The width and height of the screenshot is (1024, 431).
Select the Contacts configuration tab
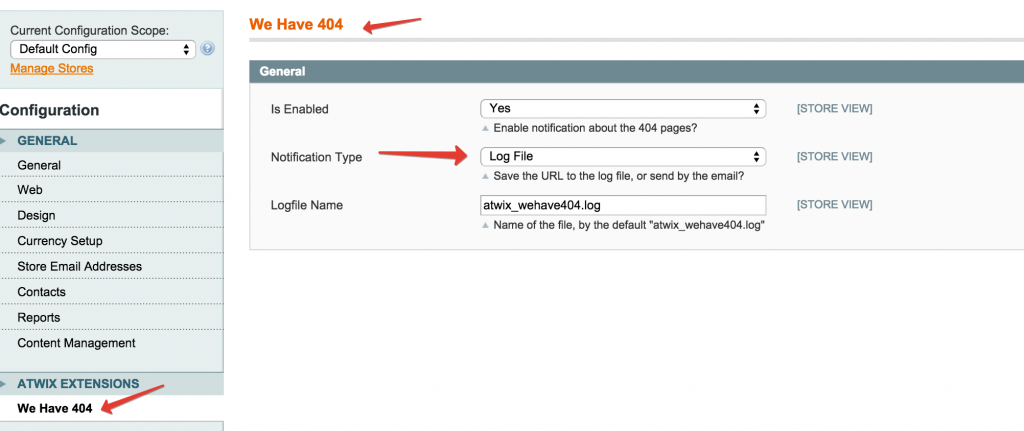pyautogui.click(x=112, y=292)
